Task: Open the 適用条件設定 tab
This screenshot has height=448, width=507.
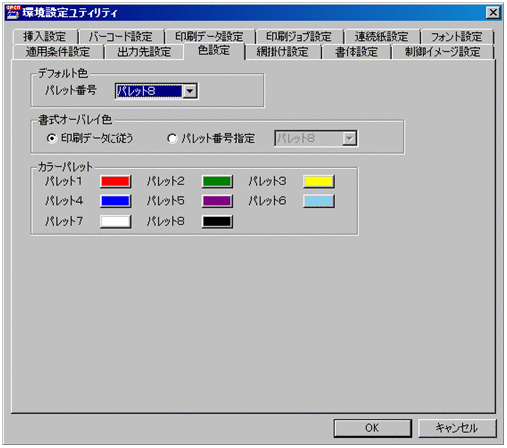Action: pos(58,52)
